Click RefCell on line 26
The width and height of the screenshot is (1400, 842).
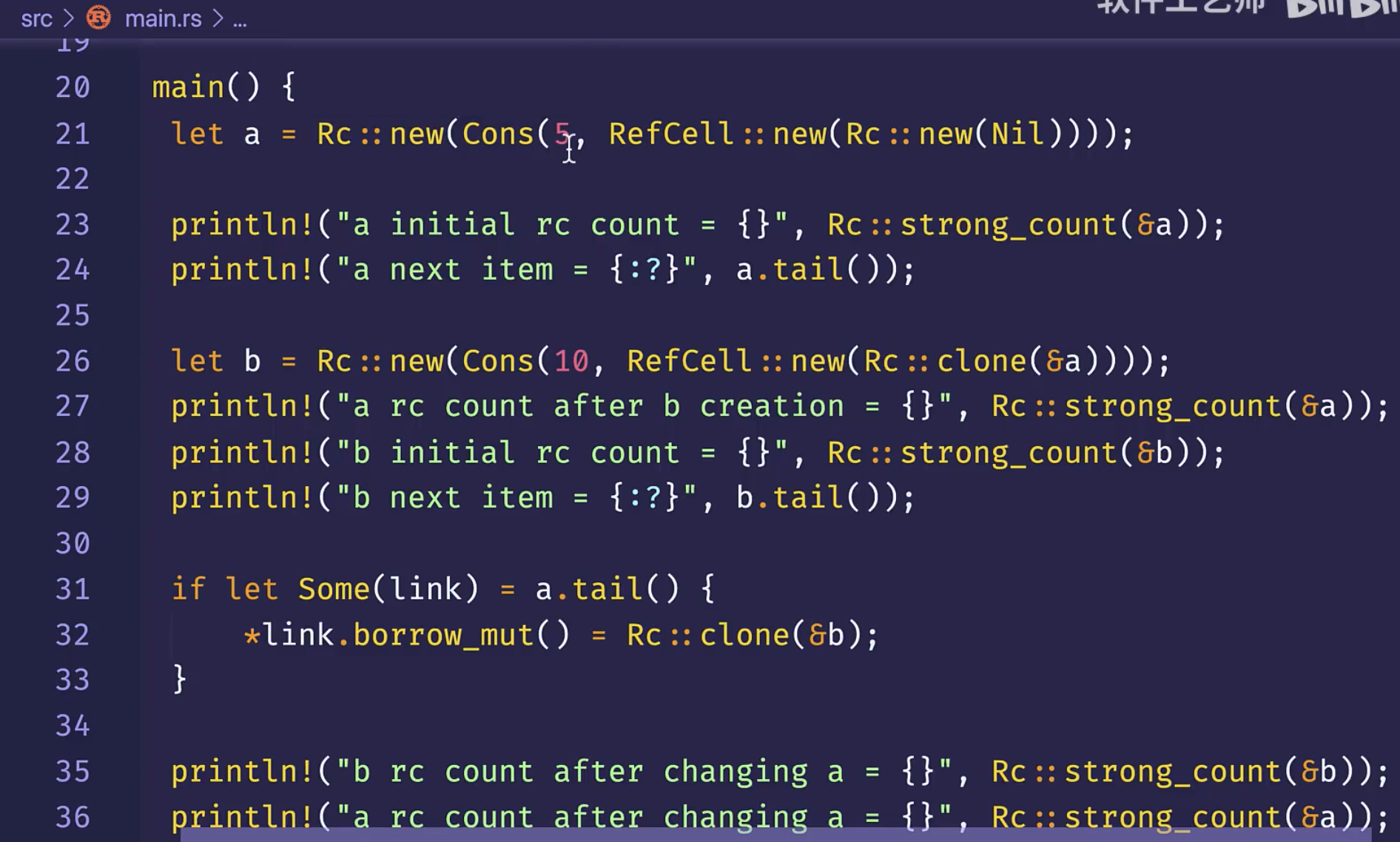[x=690, y=361]
